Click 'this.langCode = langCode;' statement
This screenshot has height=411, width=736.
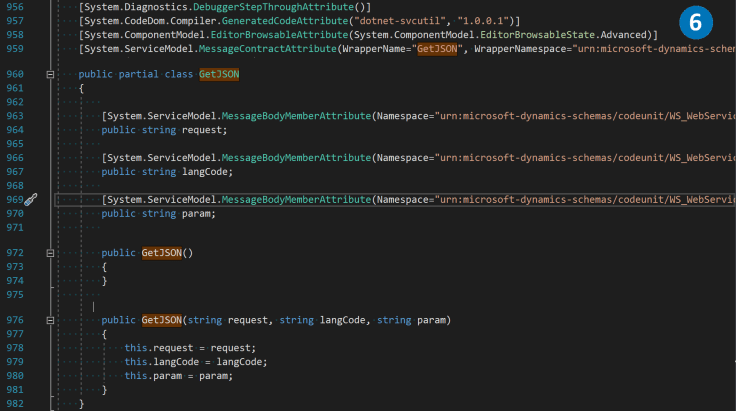pos(196,362)
